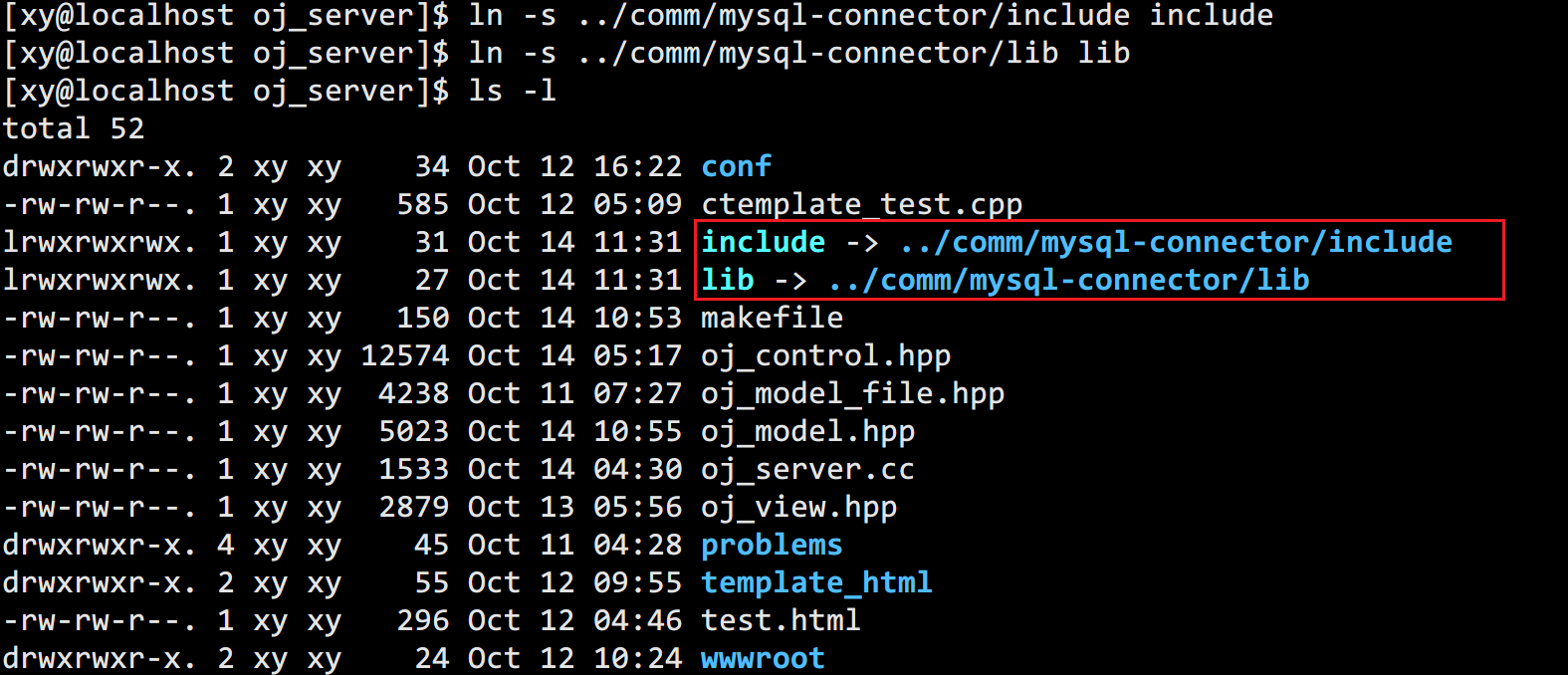Image resolution: width=1568 pixels, height=675 pixels.
Task: Select the makefile entry
Action: [772, 318]
